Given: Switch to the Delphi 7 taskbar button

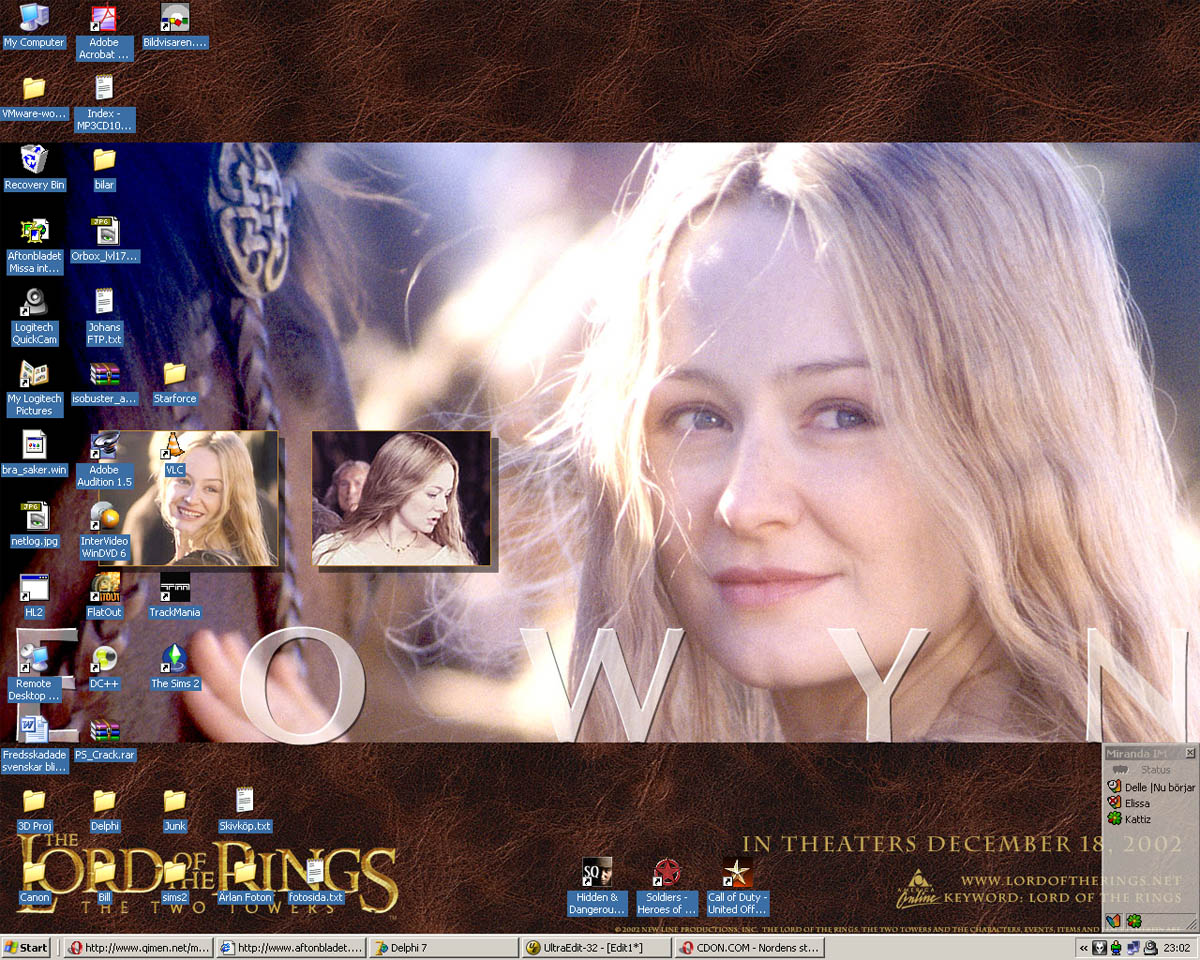Looking at the screenshot, I should point(445,947).
